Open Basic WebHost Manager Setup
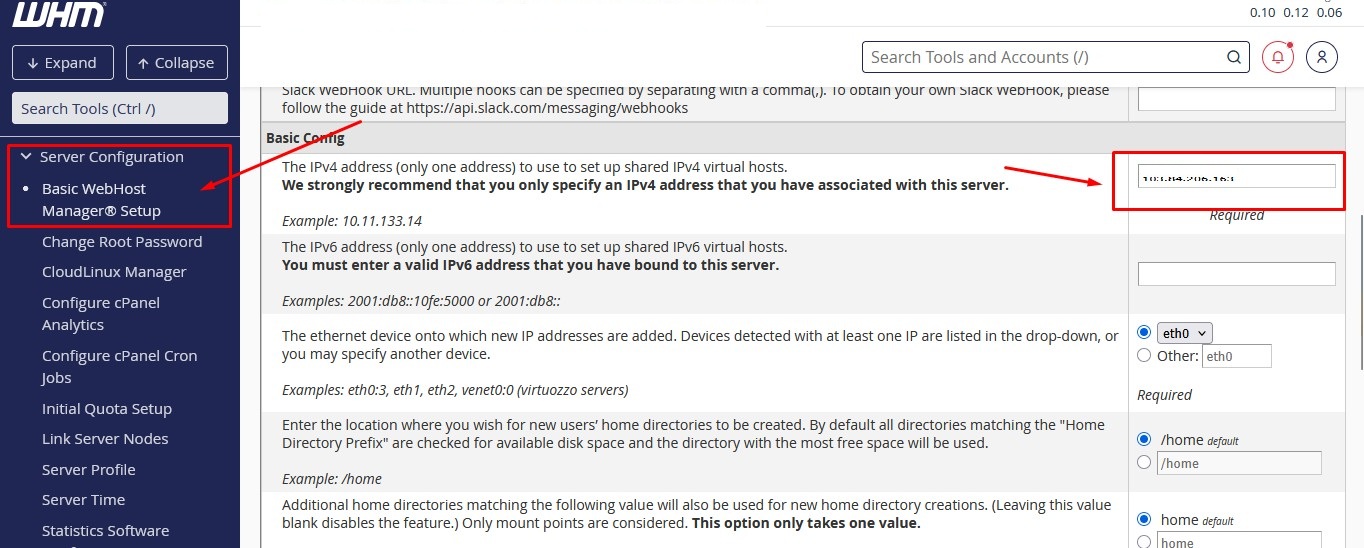Image resolution: width=1364 pixels, height=548 pixels. tap(100, 199)
